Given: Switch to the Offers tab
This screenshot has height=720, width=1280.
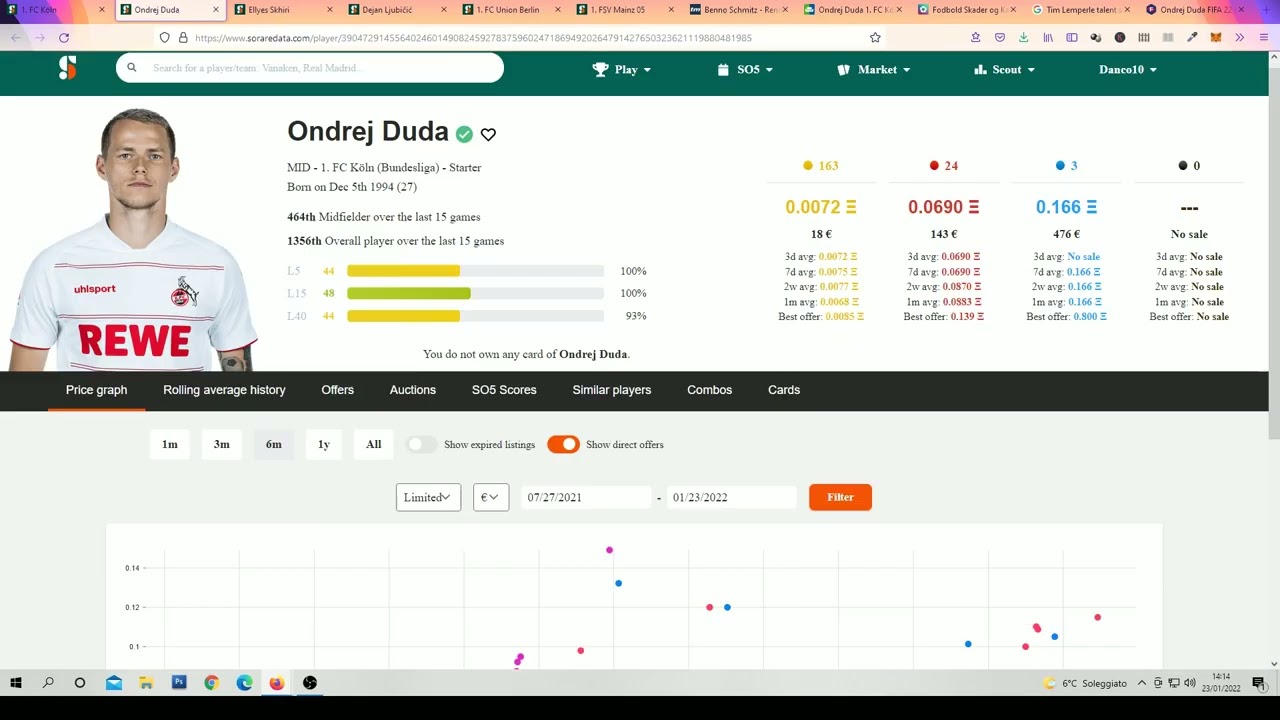Looking at the screenshot, I should (337, 390).
